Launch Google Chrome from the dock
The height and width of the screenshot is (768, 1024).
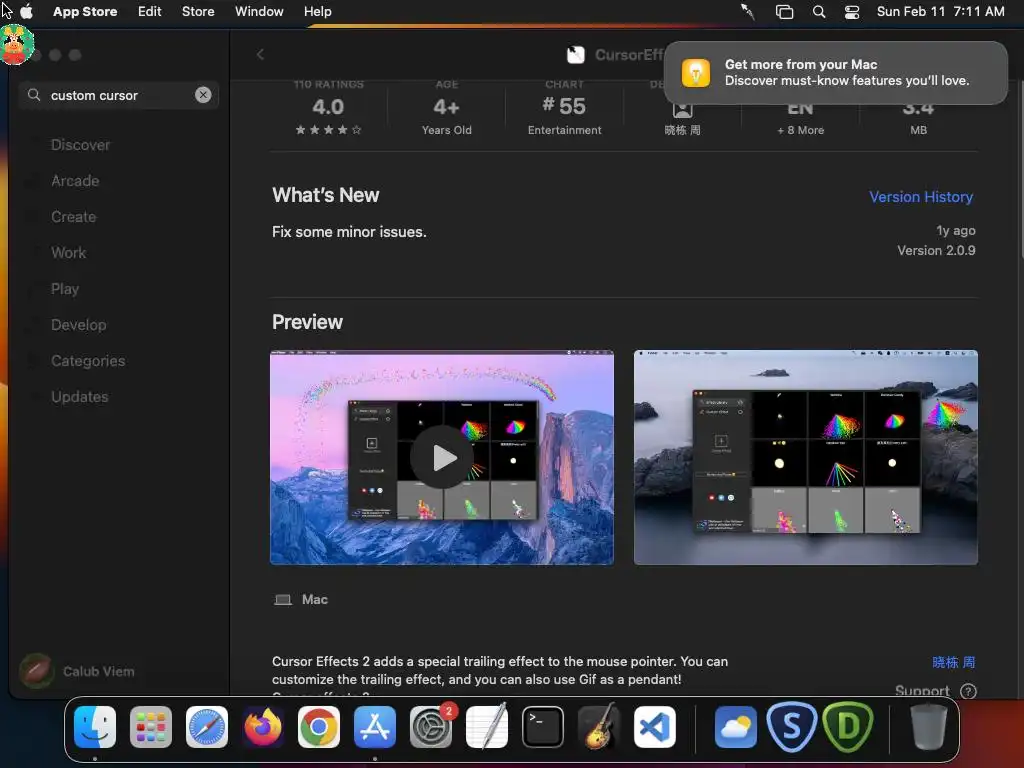point(319,727)
